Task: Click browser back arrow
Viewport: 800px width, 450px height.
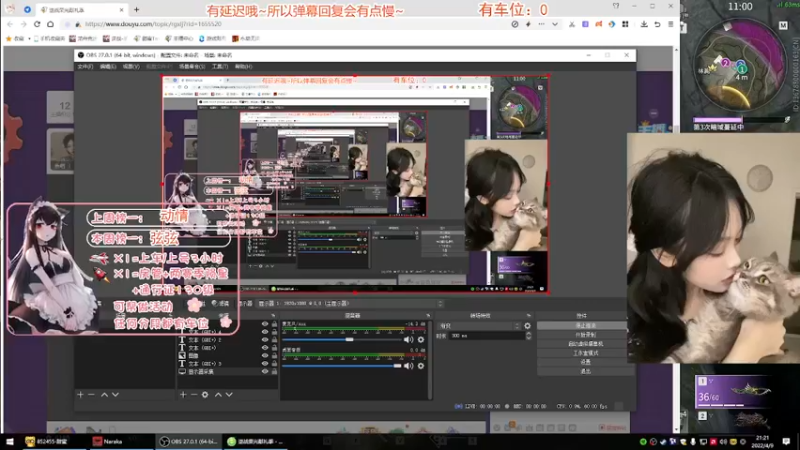Action: 10,24
